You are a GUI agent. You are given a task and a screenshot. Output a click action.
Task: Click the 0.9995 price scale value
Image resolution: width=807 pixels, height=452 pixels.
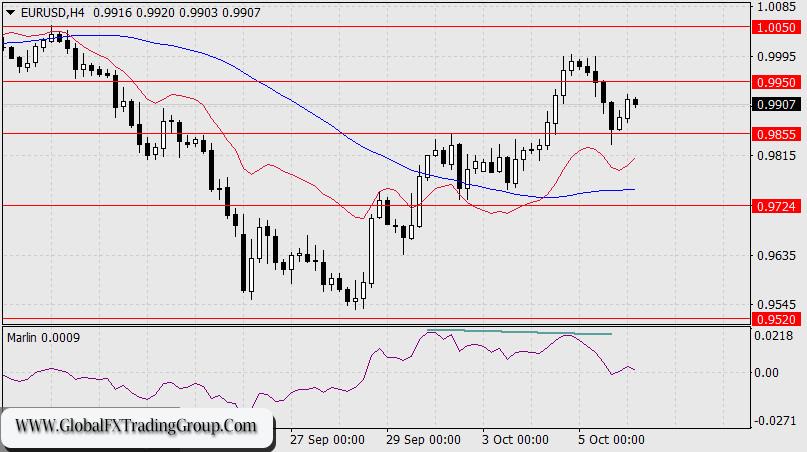point(777,56)
